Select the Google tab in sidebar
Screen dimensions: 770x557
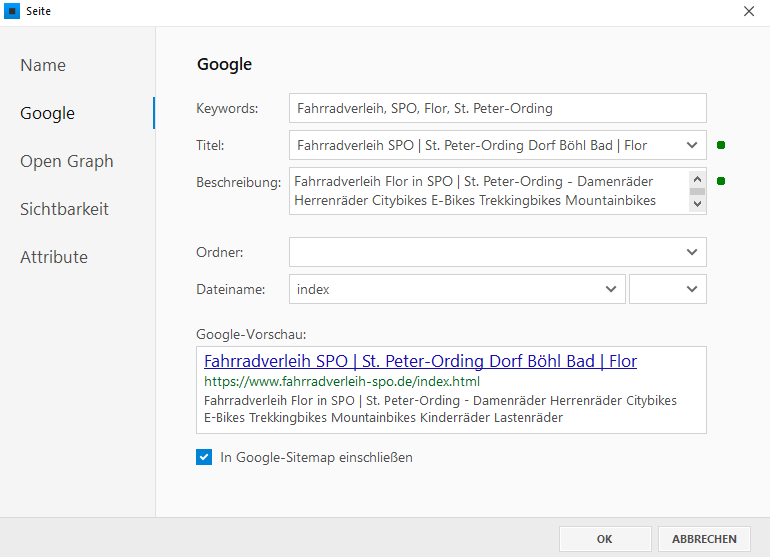(47, 113)
